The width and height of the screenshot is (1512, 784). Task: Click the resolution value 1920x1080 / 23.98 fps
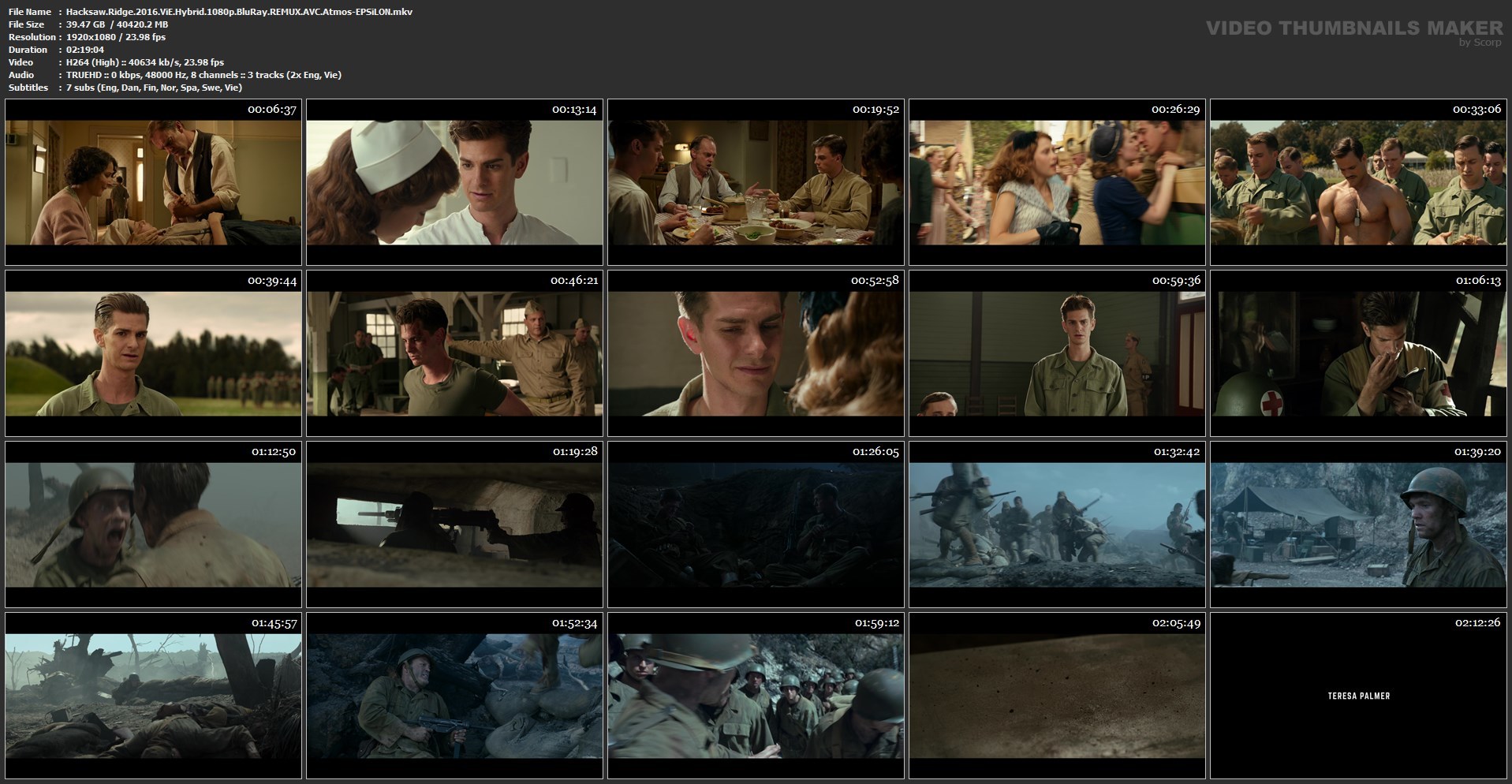pos(116,37)
